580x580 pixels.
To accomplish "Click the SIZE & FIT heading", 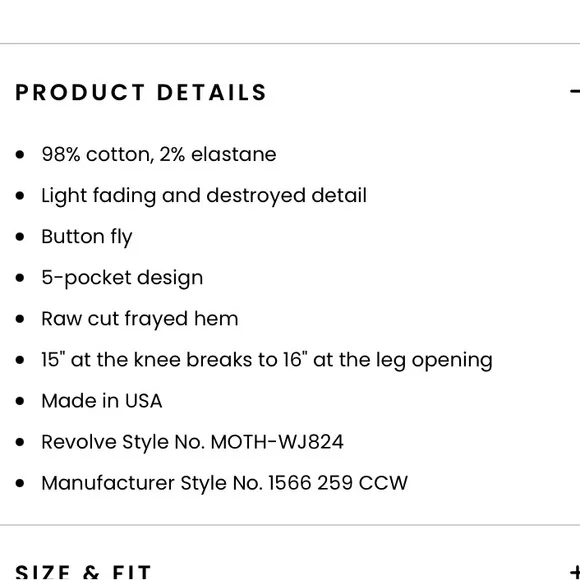I will (83, 572).
